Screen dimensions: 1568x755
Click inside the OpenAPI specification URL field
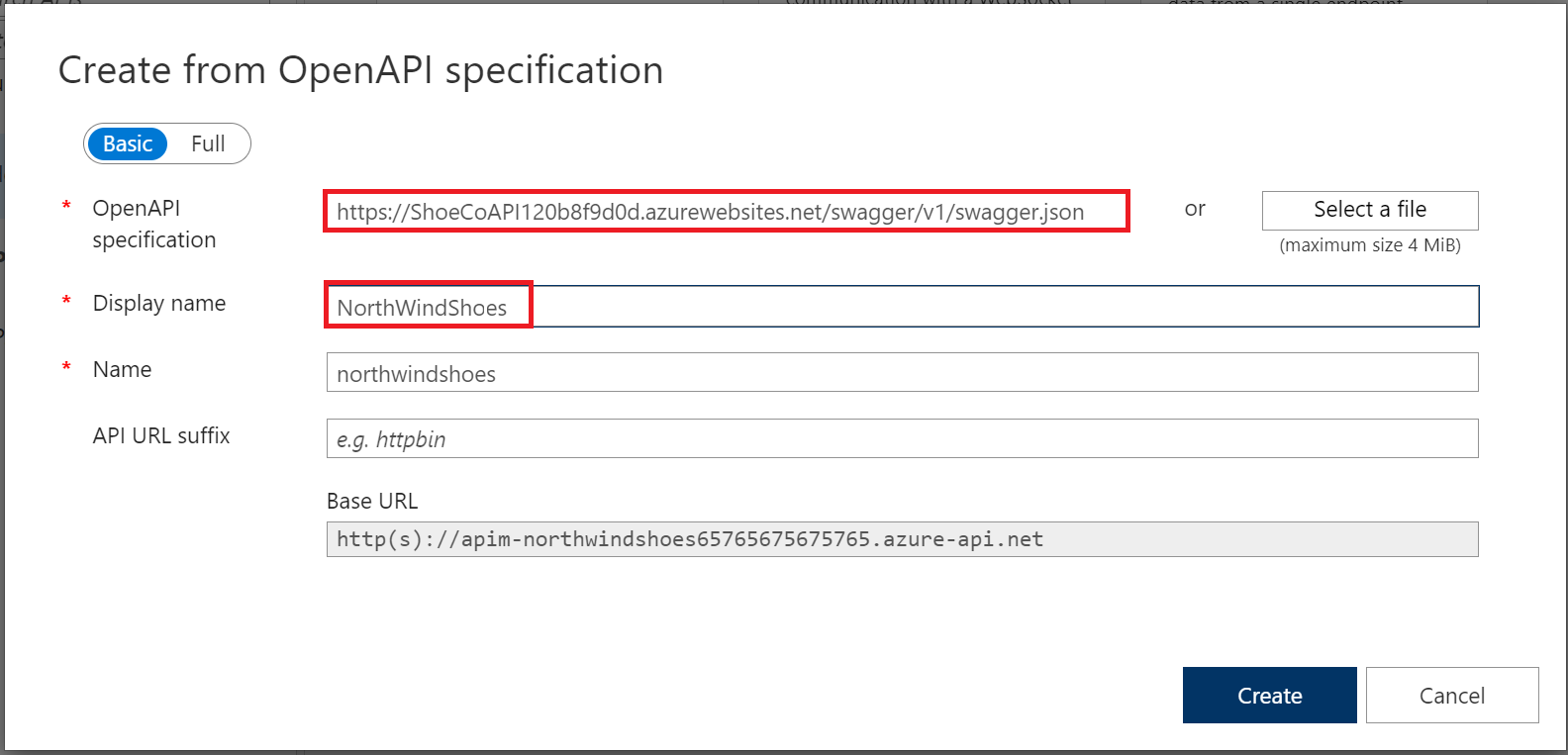(726, 211)
